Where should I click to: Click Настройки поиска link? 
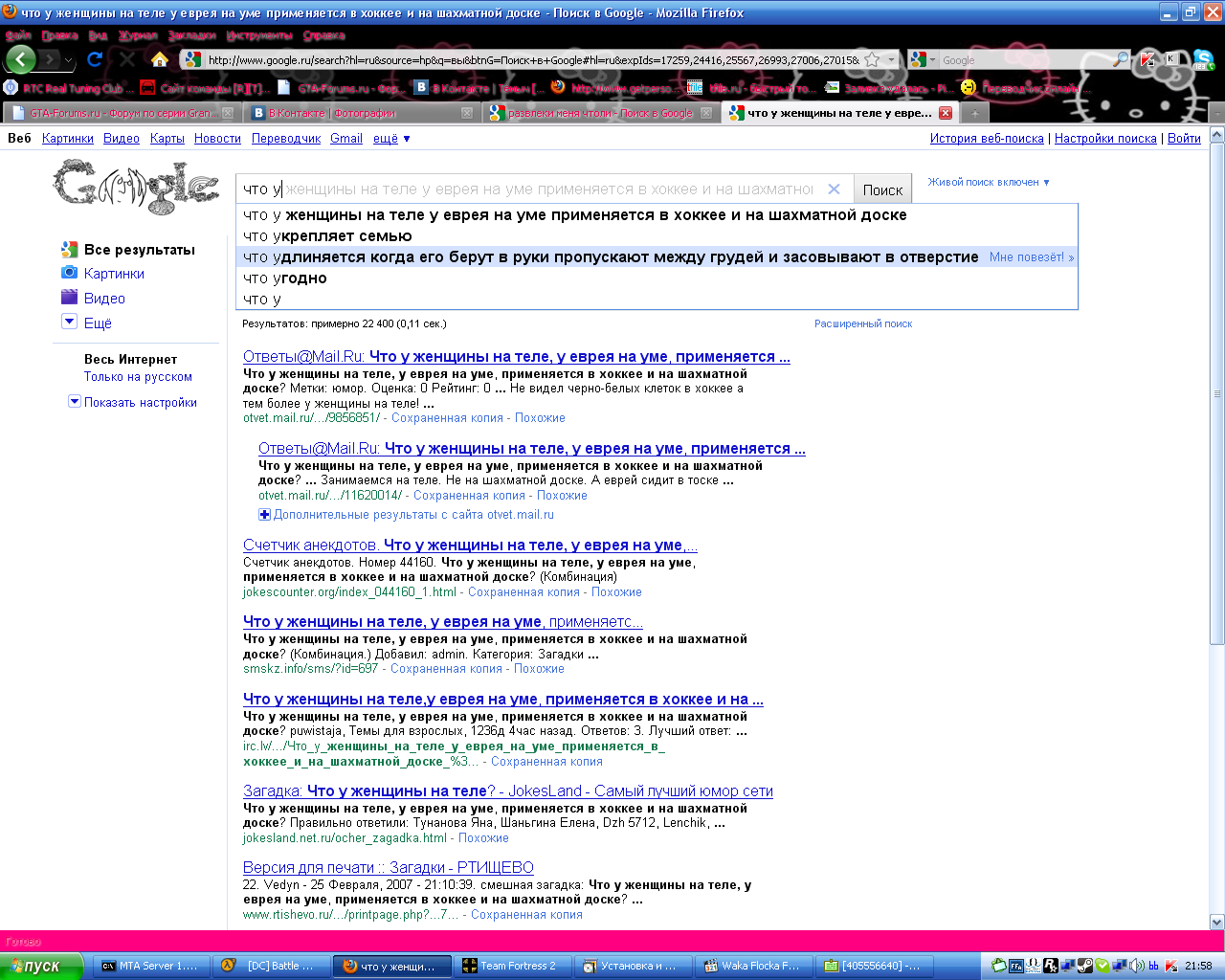[1105, 139]
